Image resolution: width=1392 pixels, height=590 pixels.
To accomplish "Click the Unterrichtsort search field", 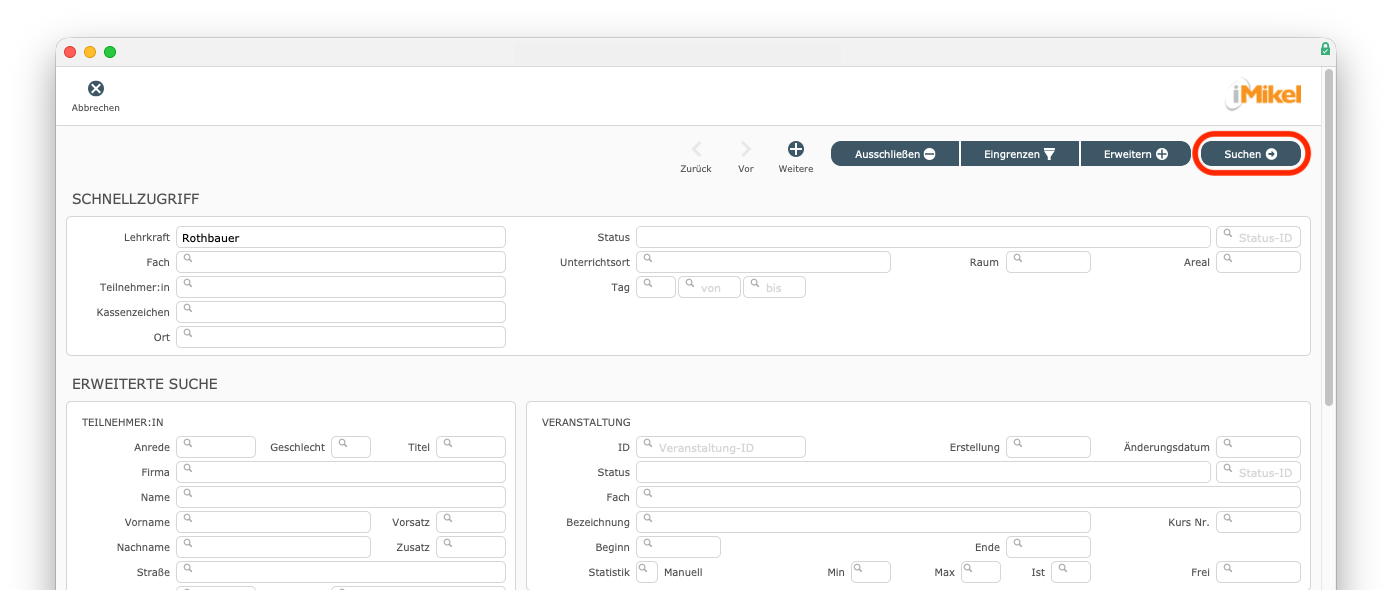I will coord(764,262).
